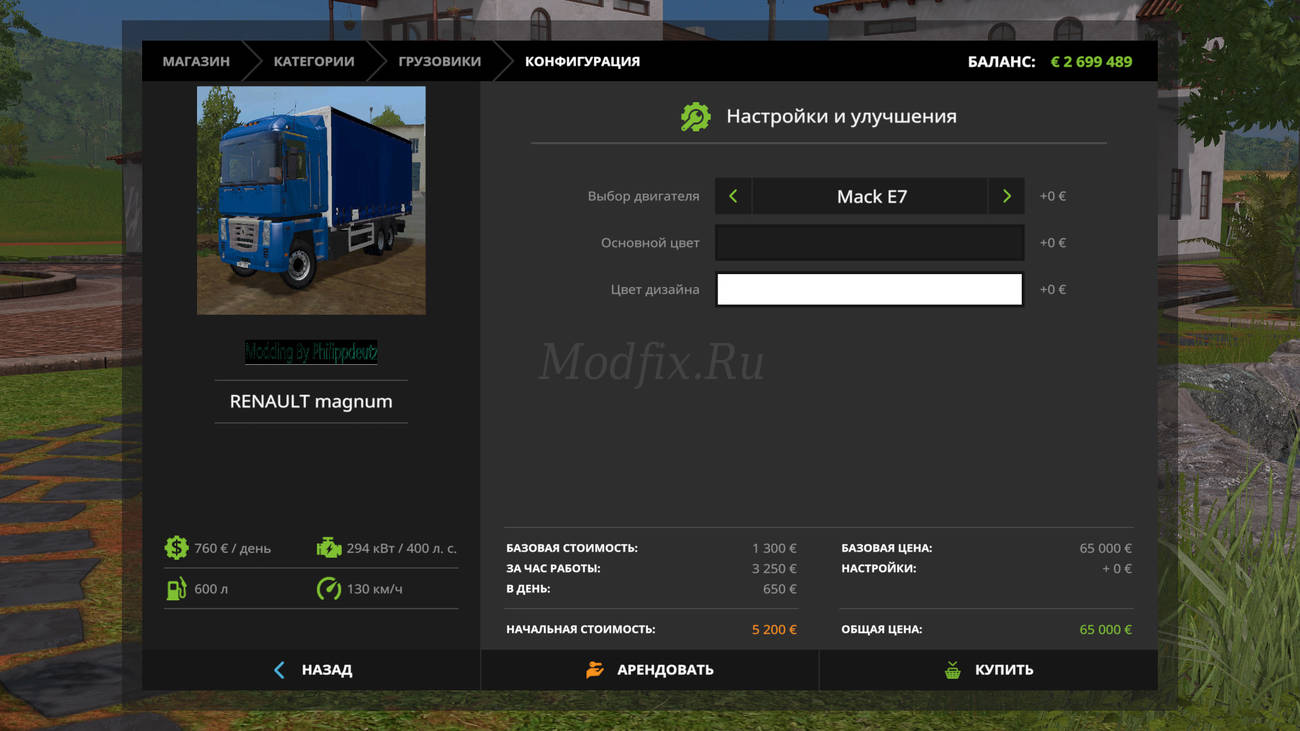Click the 65 000 € base price value
Image resolution: width=1300 pixels, height=731 pixels.
click(x=1105, y=548)
